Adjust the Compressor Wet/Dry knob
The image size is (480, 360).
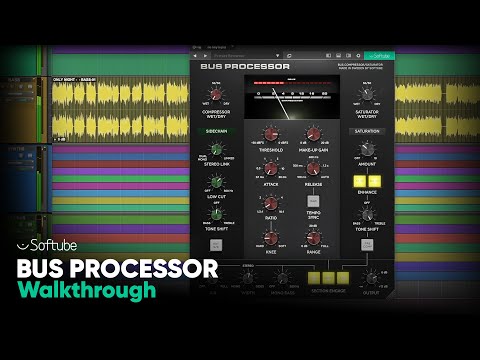pyautogui.click(x=216, y=94)
